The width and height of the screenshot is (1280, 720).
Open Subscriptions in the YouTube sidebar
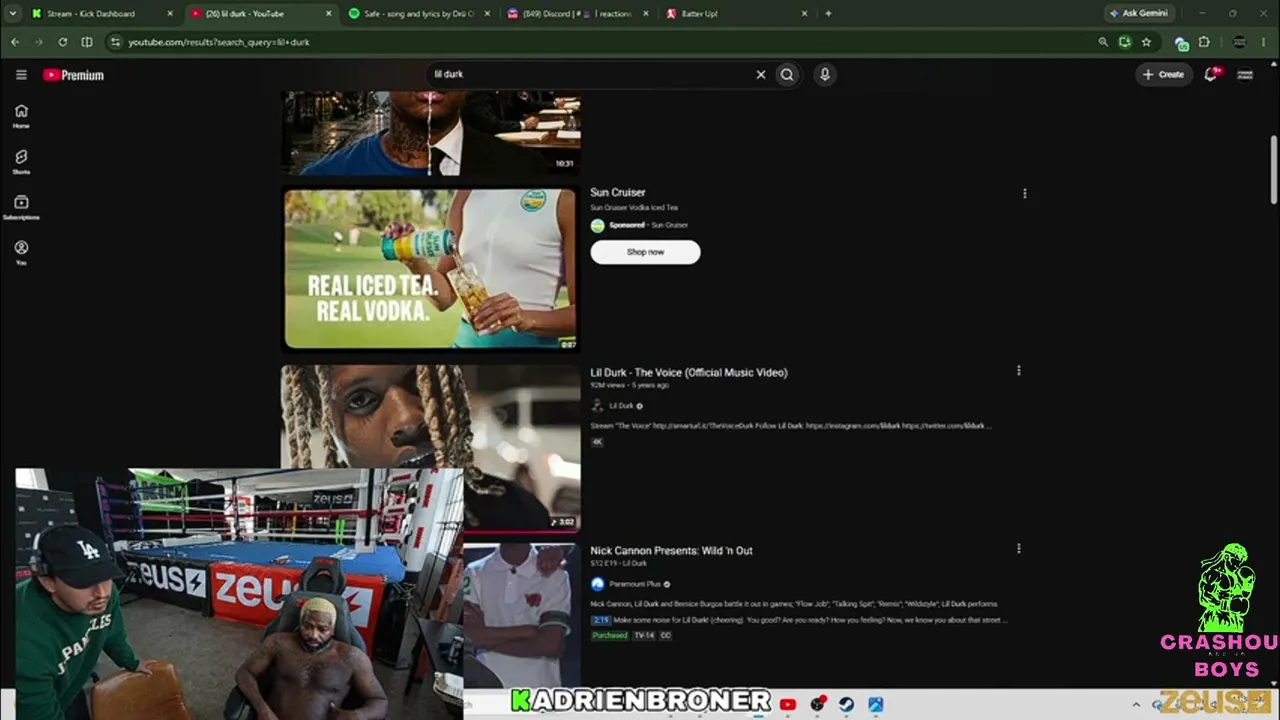click(x=21, y=207)
